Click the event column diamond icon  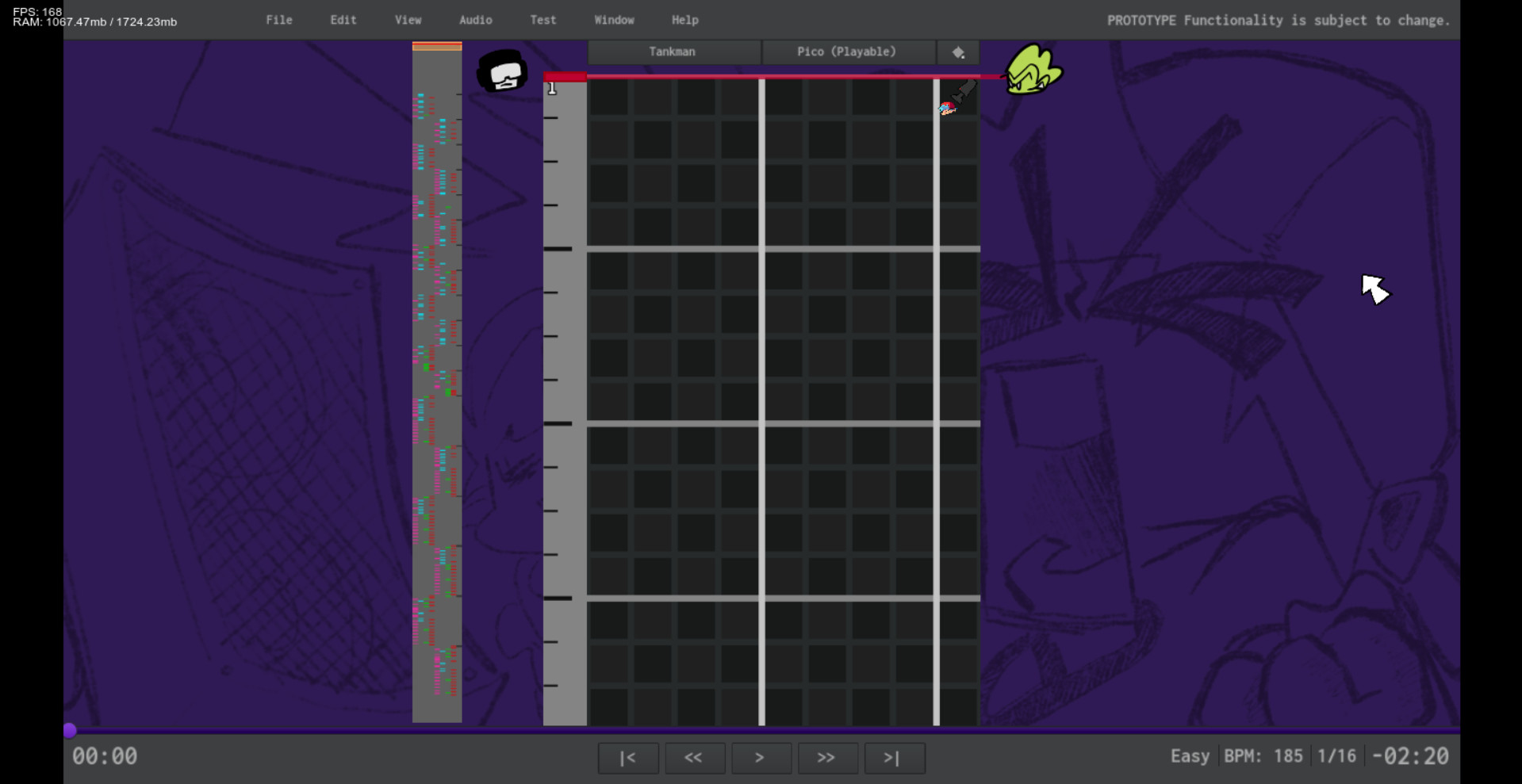click(958, 52)
